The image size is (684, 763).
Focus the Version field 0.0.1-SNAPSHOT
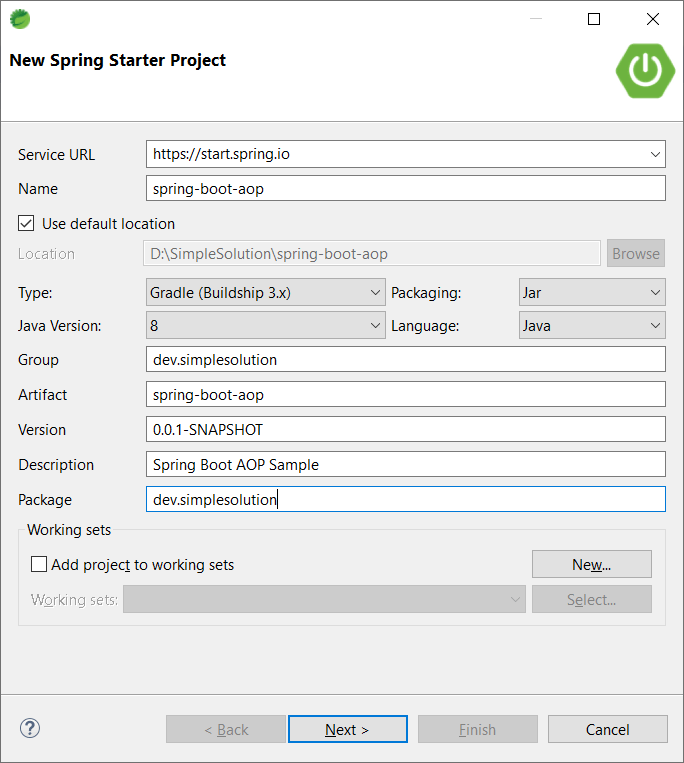pyautogui.click(x=406, y=429)
